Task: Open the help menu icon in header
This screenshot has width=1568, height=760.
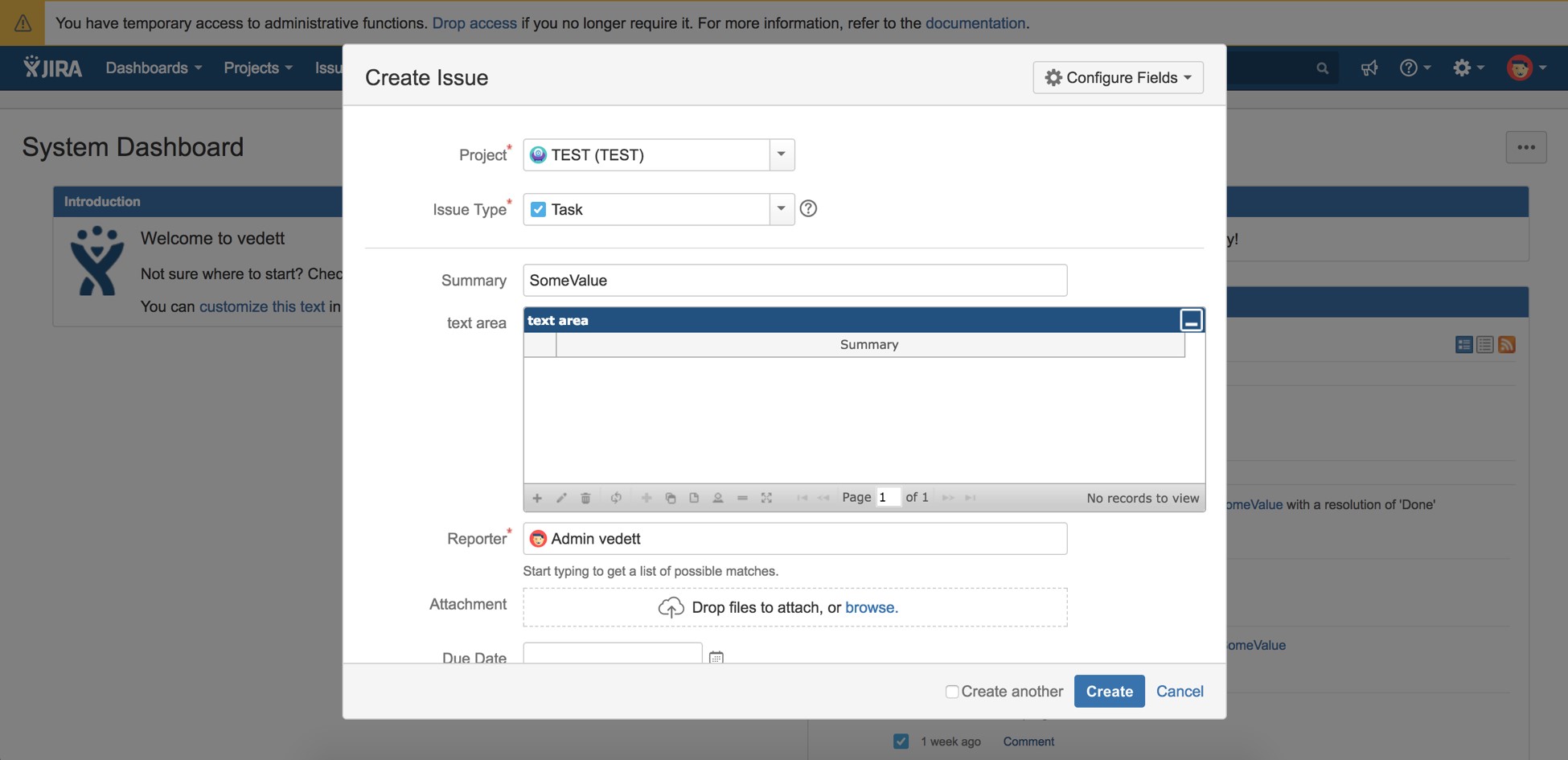Action: tap(1415, 68)
